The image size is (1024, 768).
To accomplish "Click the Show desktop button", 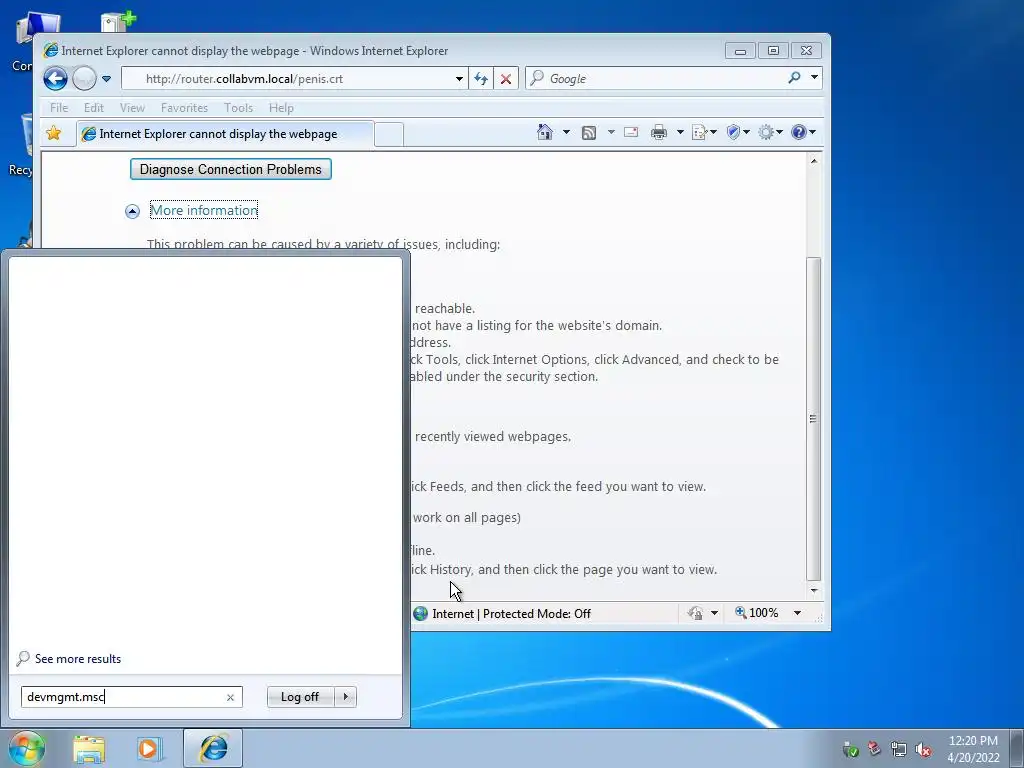I will (x=1017, y=748).
